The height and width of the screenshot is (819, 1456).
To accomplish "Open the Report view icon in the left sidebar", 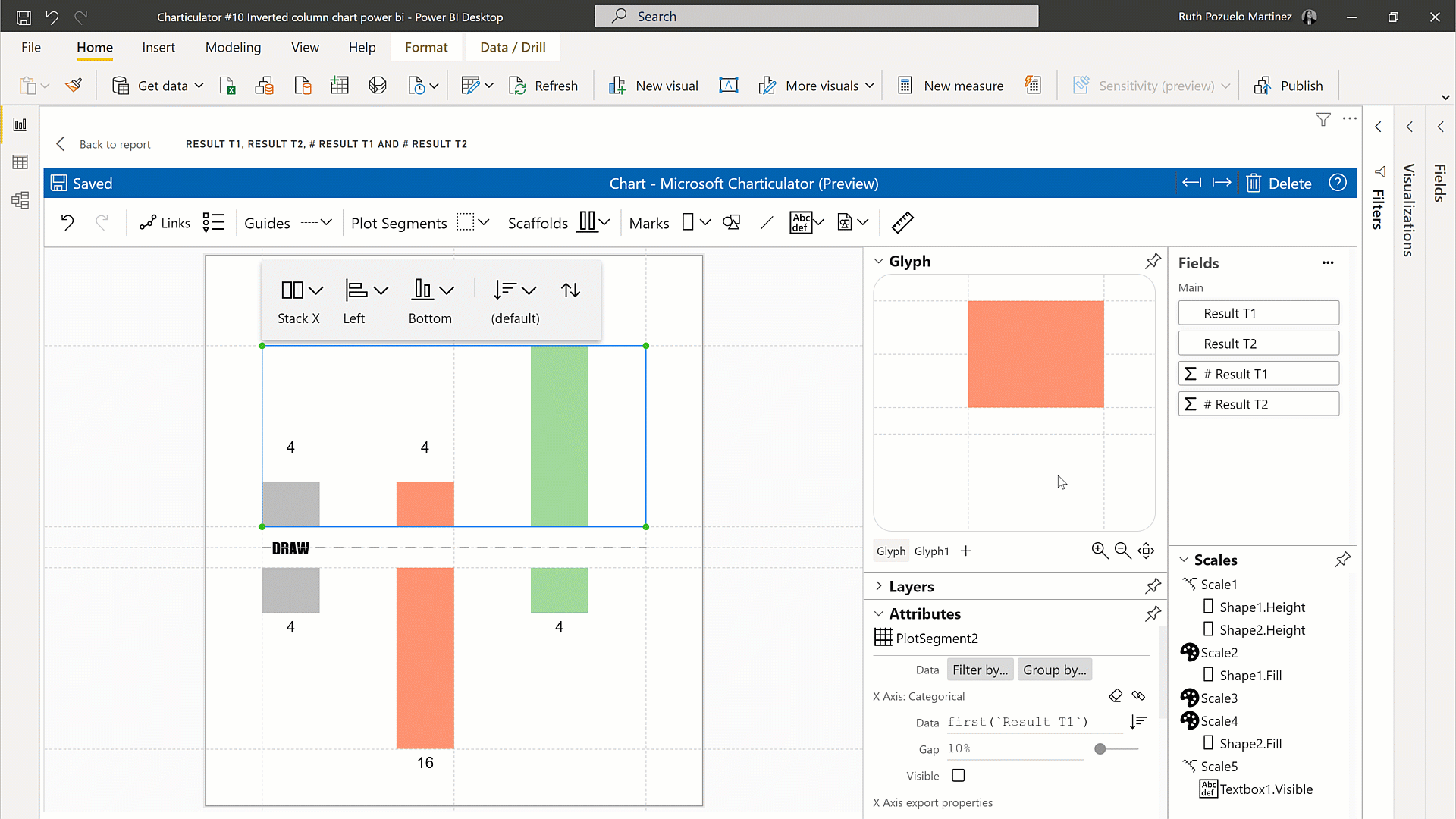I will click(20, 124).
